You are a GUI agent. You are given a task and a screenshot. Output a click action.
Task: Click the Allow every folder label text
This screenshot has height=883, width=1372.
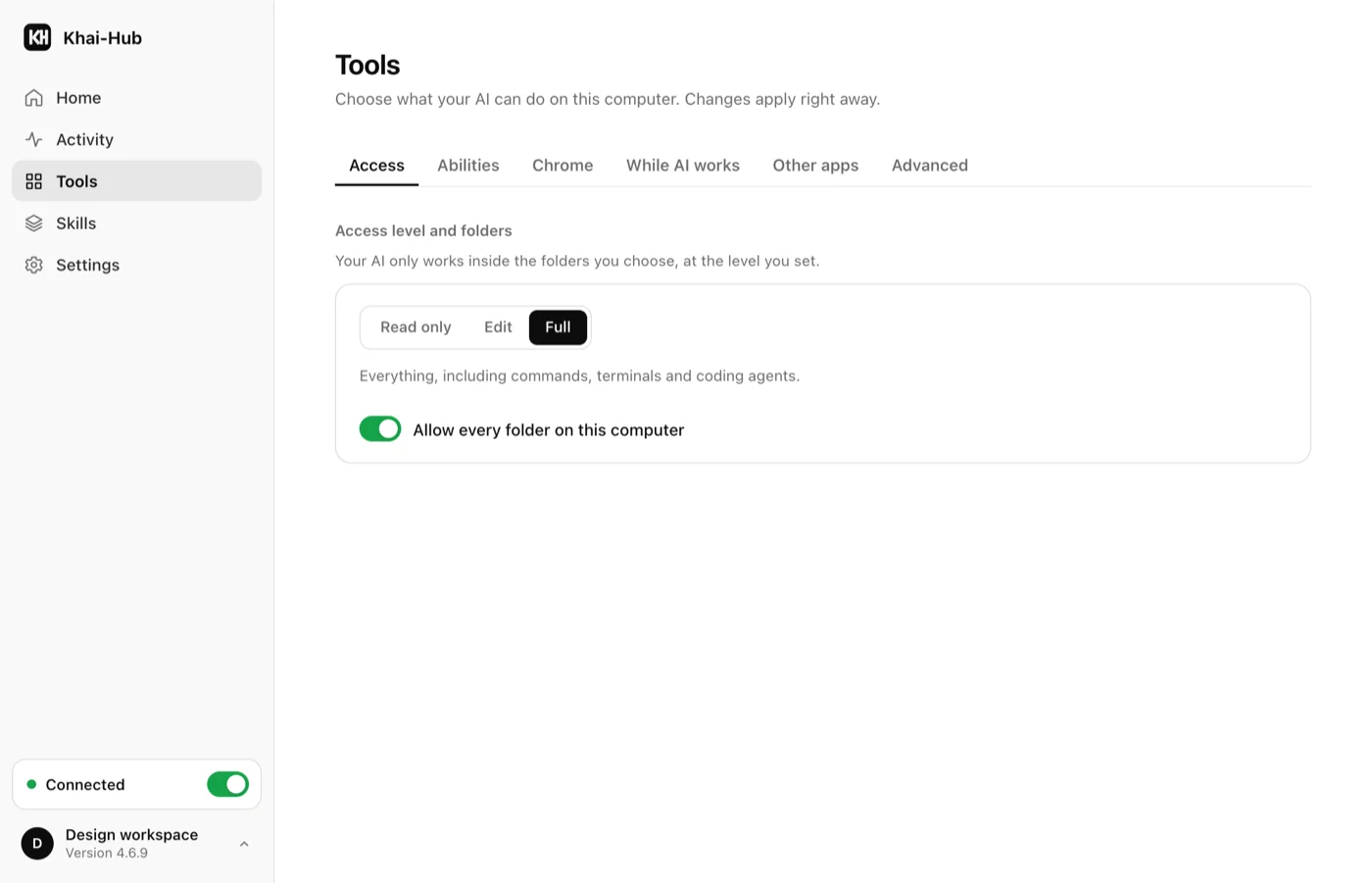click(549, 430)
